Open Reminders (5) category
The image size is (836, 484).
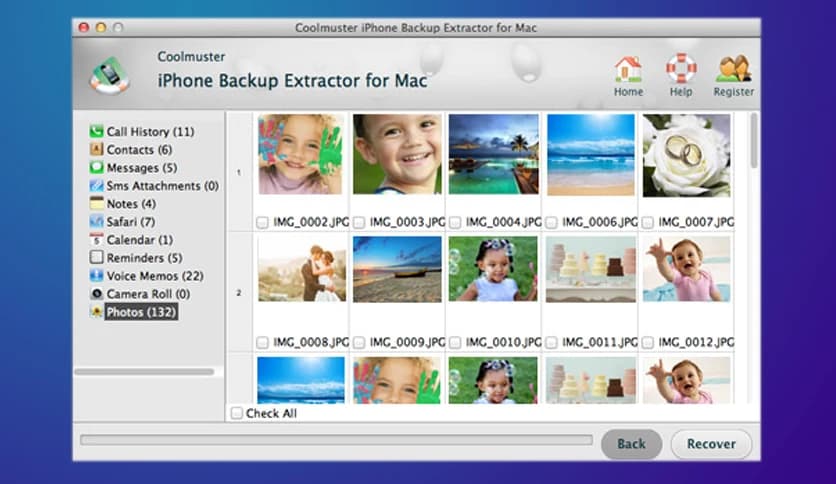(x=144, y=257)
